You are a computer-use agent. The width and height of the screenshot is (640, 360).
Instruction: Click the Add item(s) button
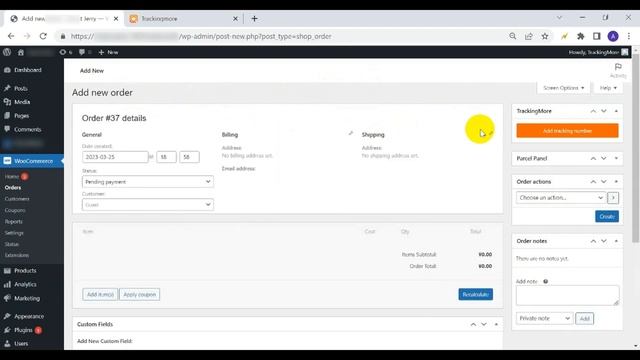pyautogui.click(x=100, y=294)
